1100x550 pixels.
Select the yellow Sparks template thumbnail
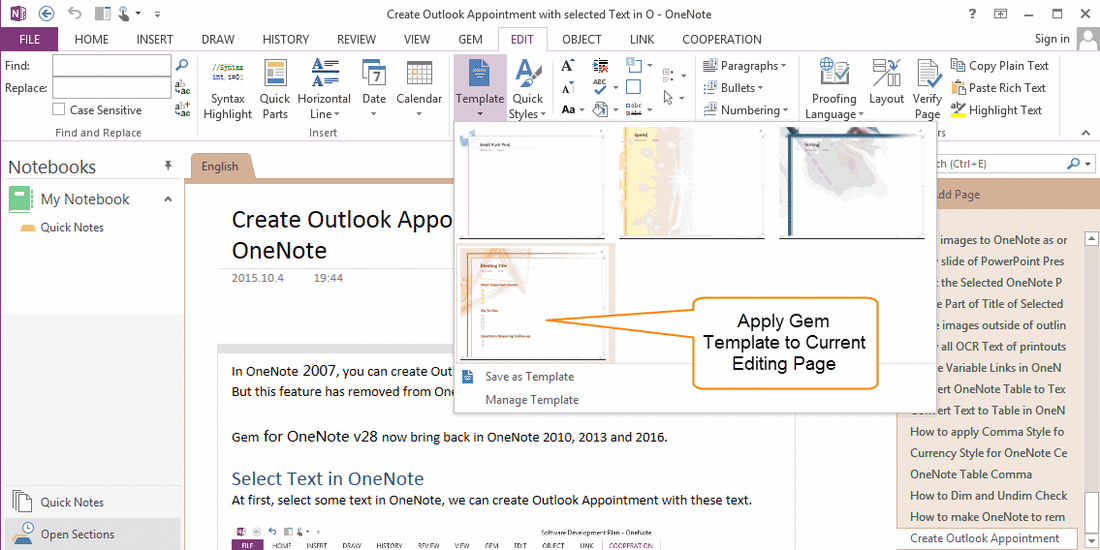click(x=692, y=183)
